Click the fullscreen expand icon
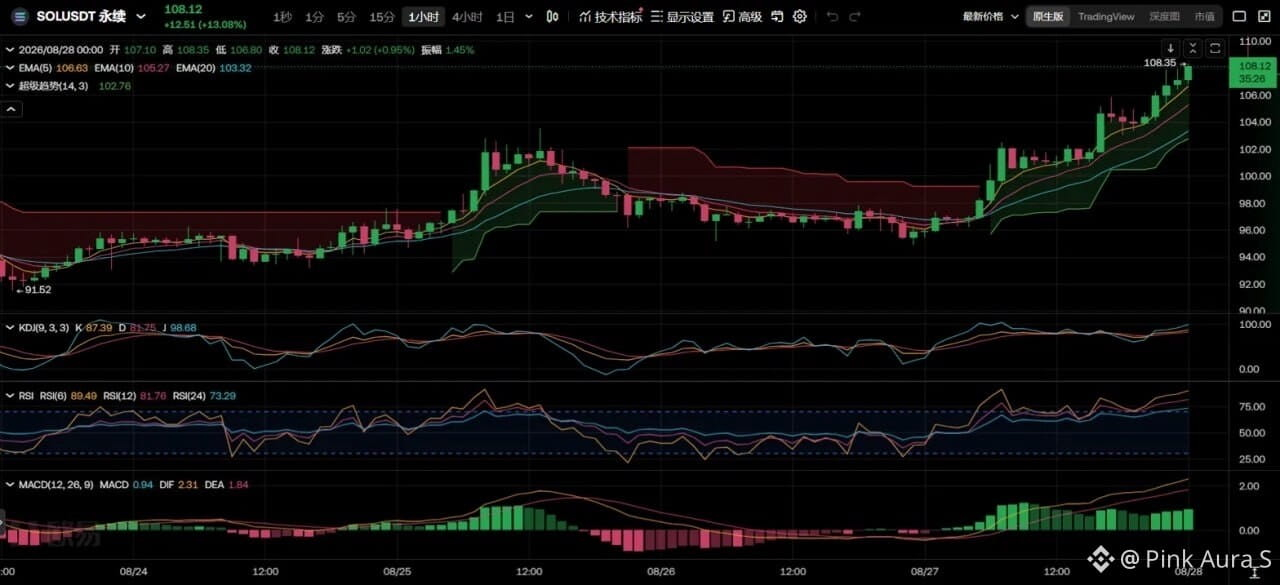This screenshot has width=1280, height=585. 1263,17
